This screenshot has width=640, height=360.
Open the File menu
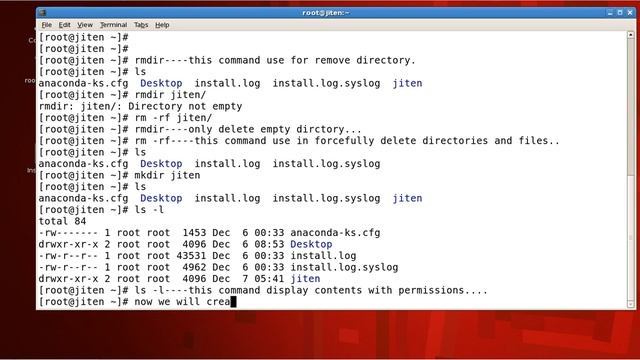47,25
